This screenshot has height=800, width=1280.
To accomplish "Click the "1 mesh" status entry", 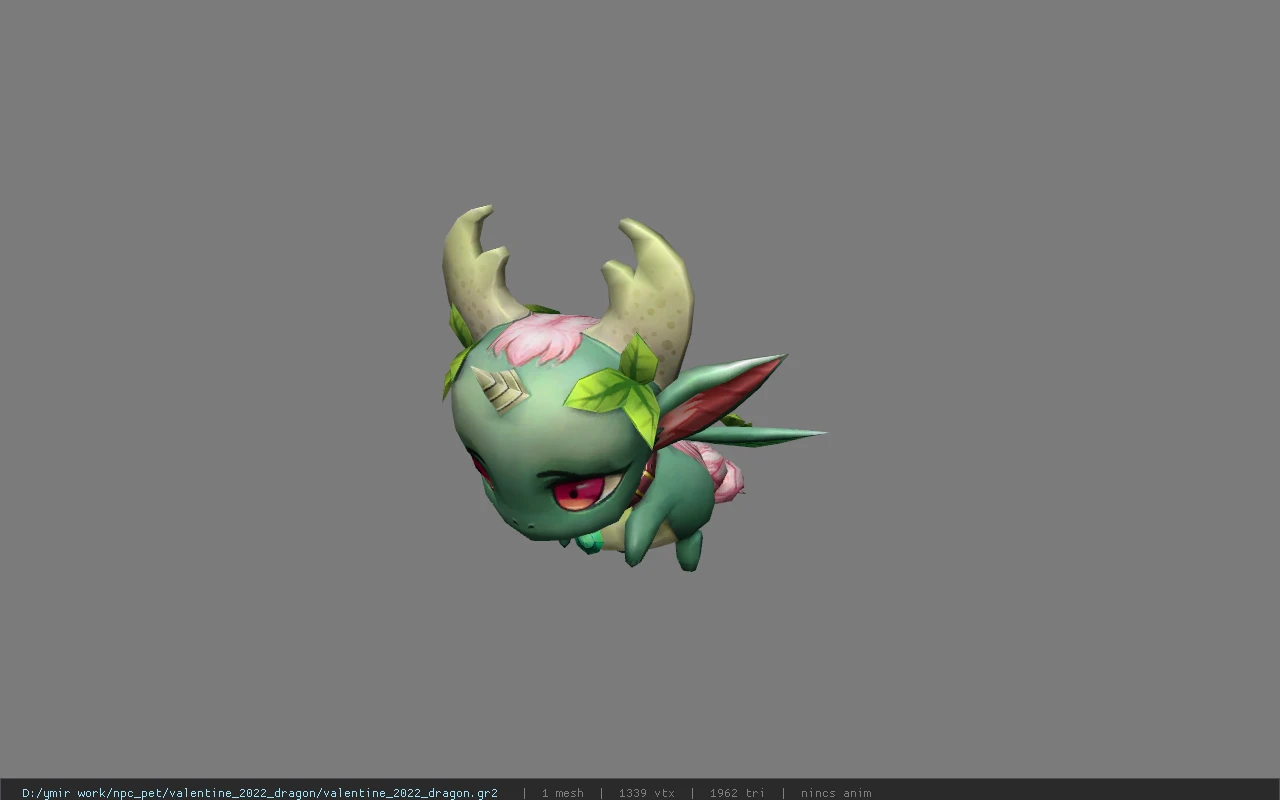I will pyautogui.click(x=562, y=793).
